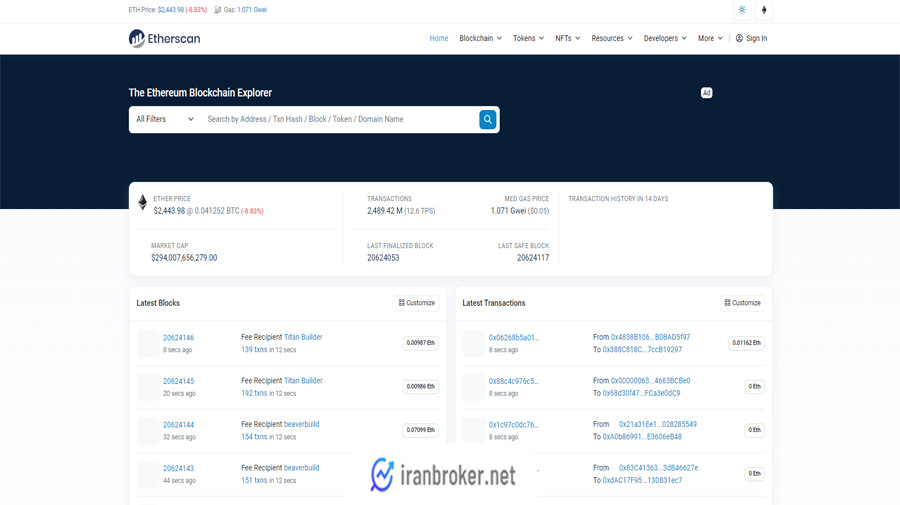This screenshot has width=900, height=505.
Task: Expand the NFTs menu
Action: coord(567,38)
